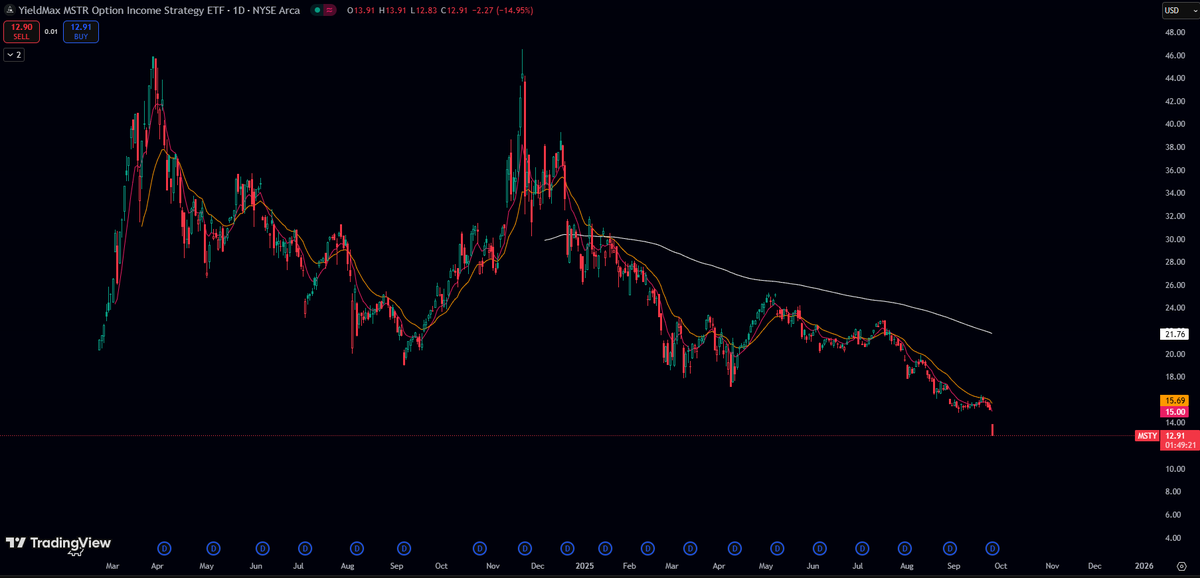Click the dividend marker for Jun 2024

[262, 548]
